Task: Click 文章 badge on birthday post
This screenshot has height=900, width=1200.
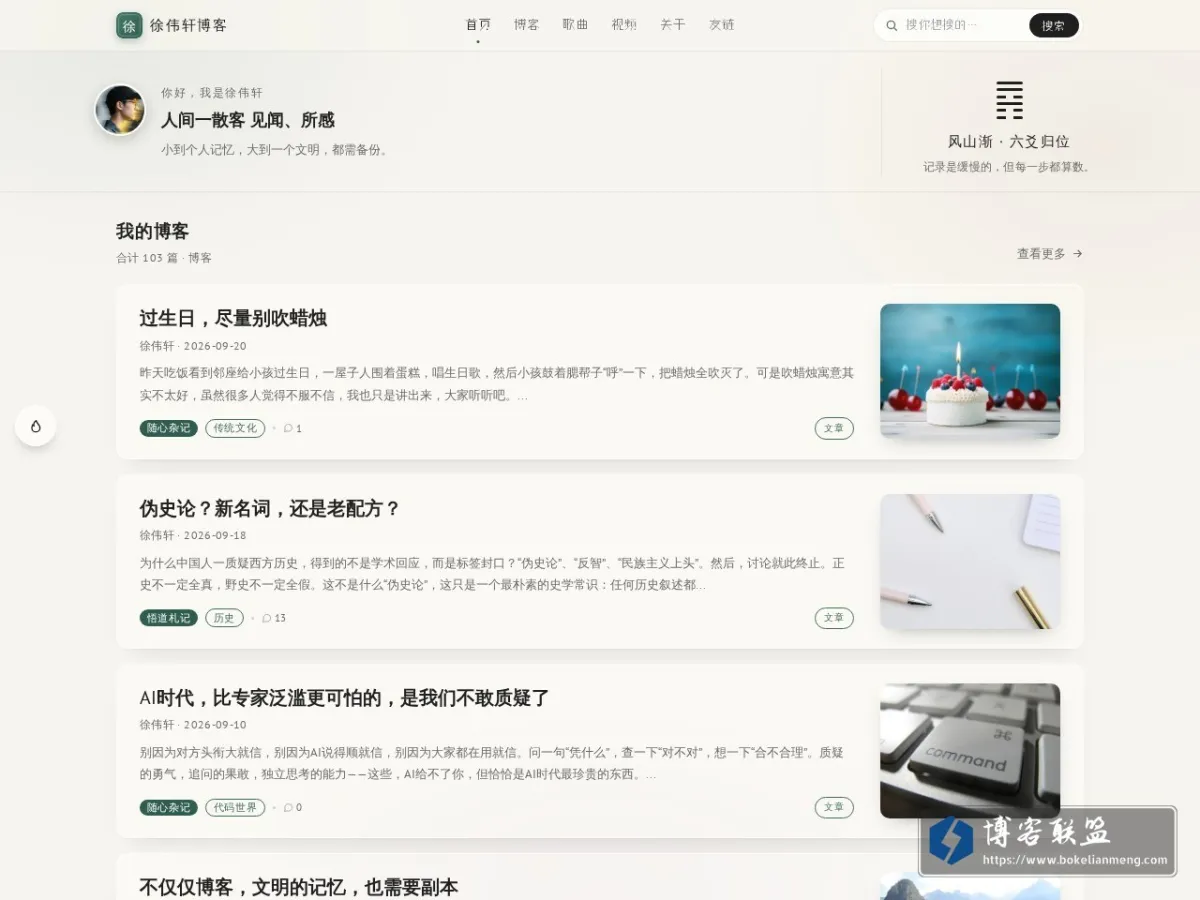Action: pyautogui.click(x=834, y=428)
